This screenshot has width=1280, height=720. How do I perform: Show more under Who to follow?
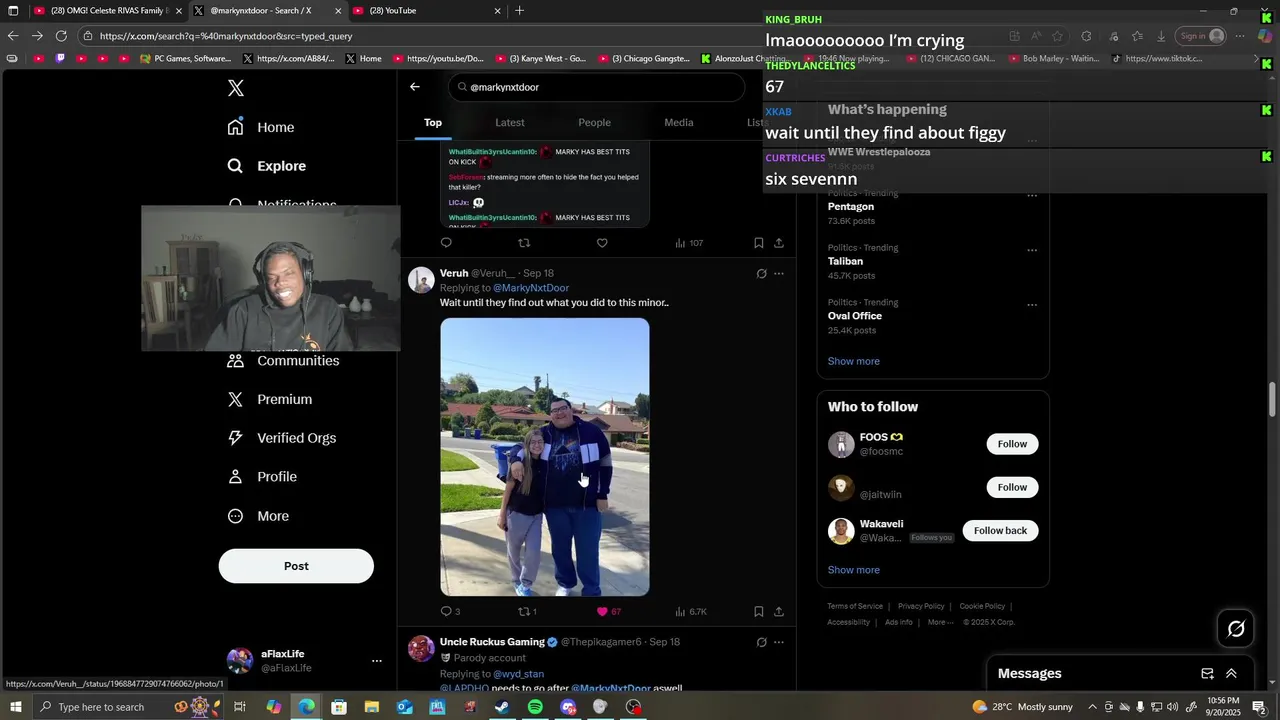pos(853,570)
